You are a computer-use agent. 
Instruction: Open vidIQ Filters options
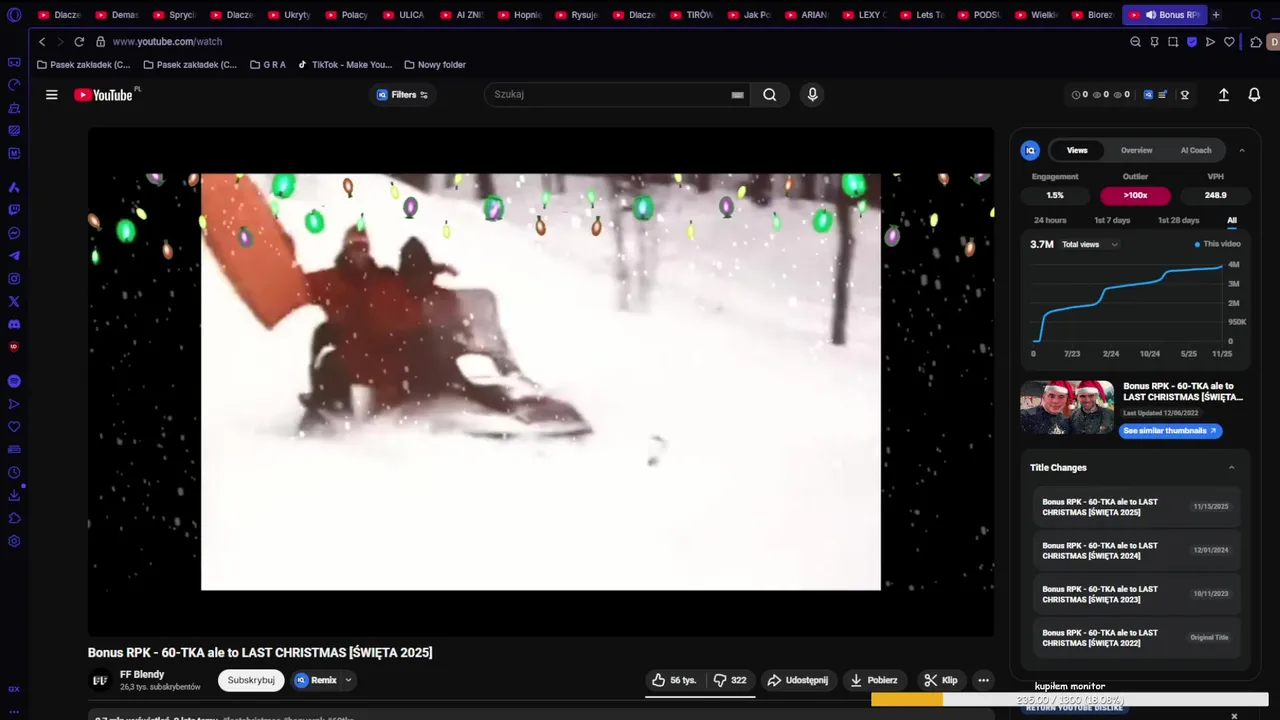pyautogui.click(x=402, y=95)
